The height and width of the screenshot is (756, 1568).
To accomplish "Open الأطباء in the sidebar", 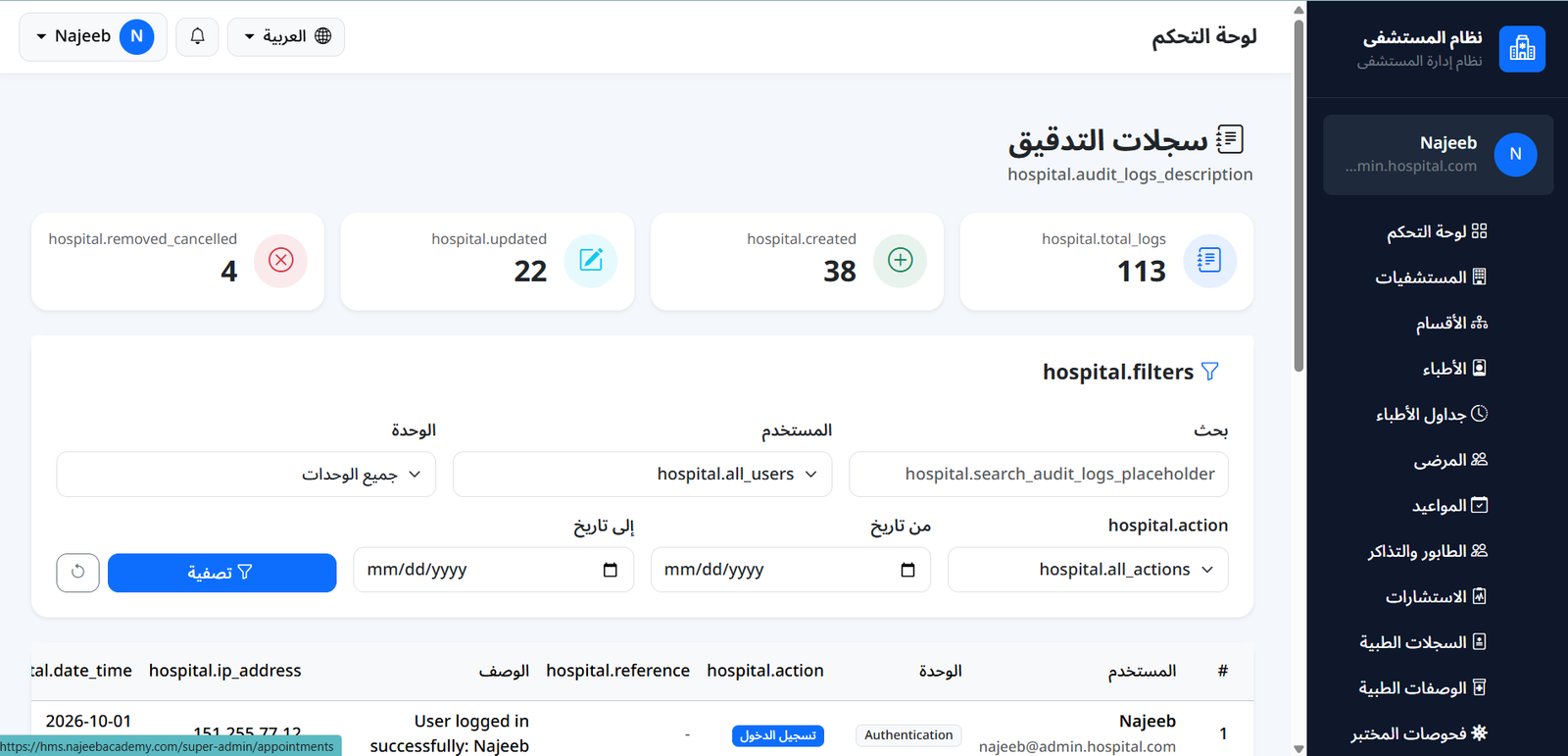I will (1454, 369).
